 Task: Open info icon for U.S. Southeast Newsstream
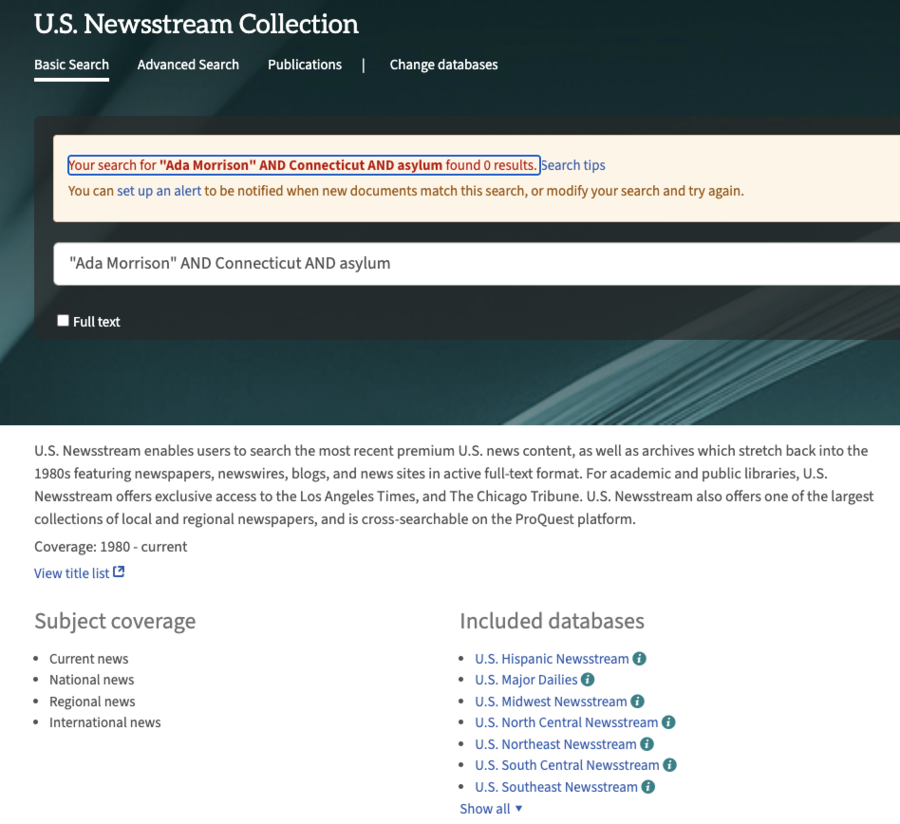coord(649,787)
